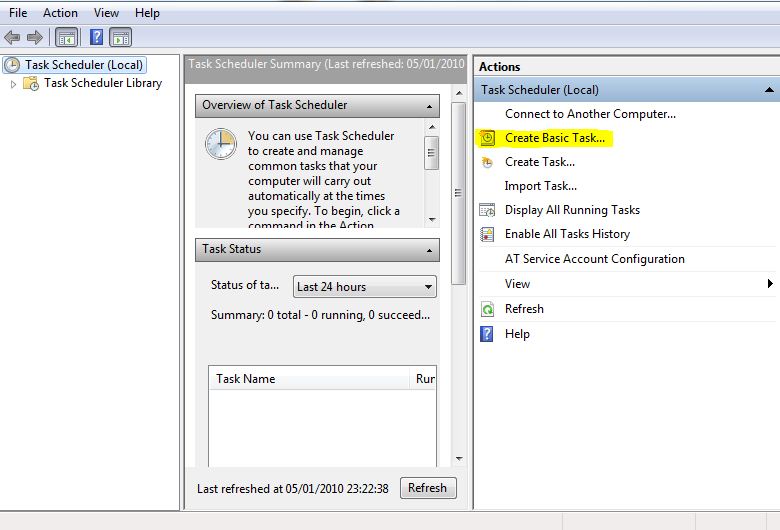Image resolution: width=780 pixels, height=530 pixels.
Task: Toggle the Show/Hide Console Tree toolbar icon
Action: tap(66, 38)
